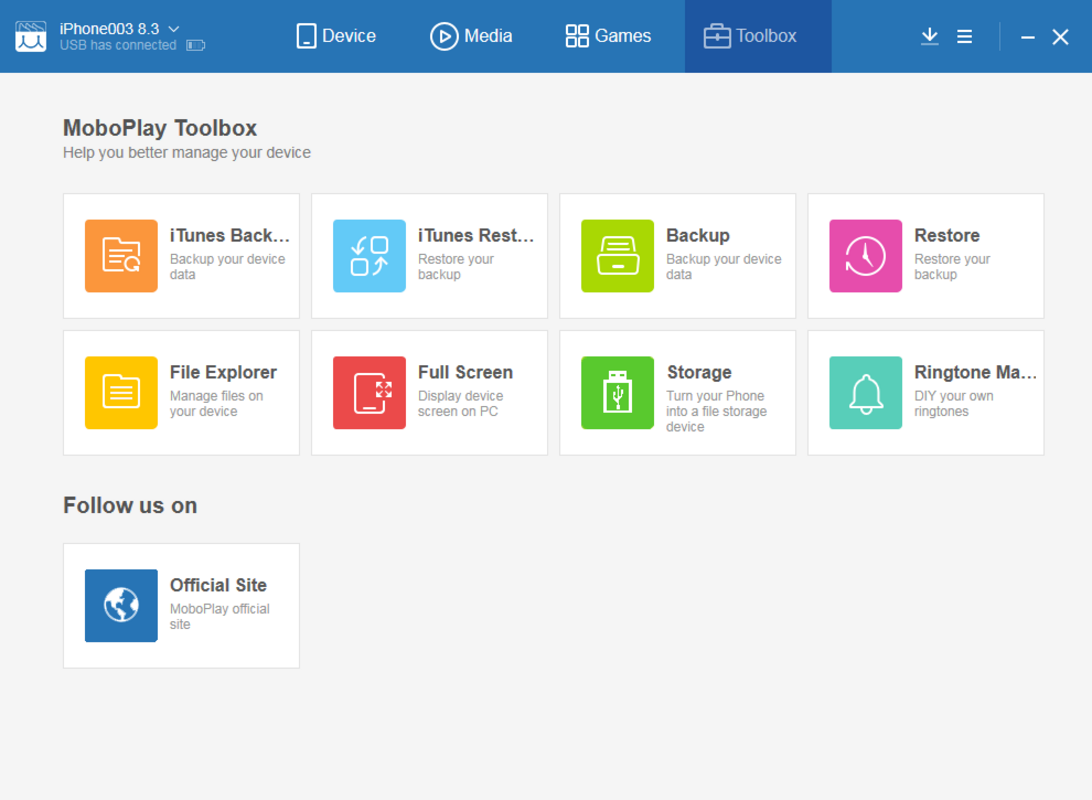Click 'Display device screen on PC' text
1092x800 pixels.
[x=460, y=403]
